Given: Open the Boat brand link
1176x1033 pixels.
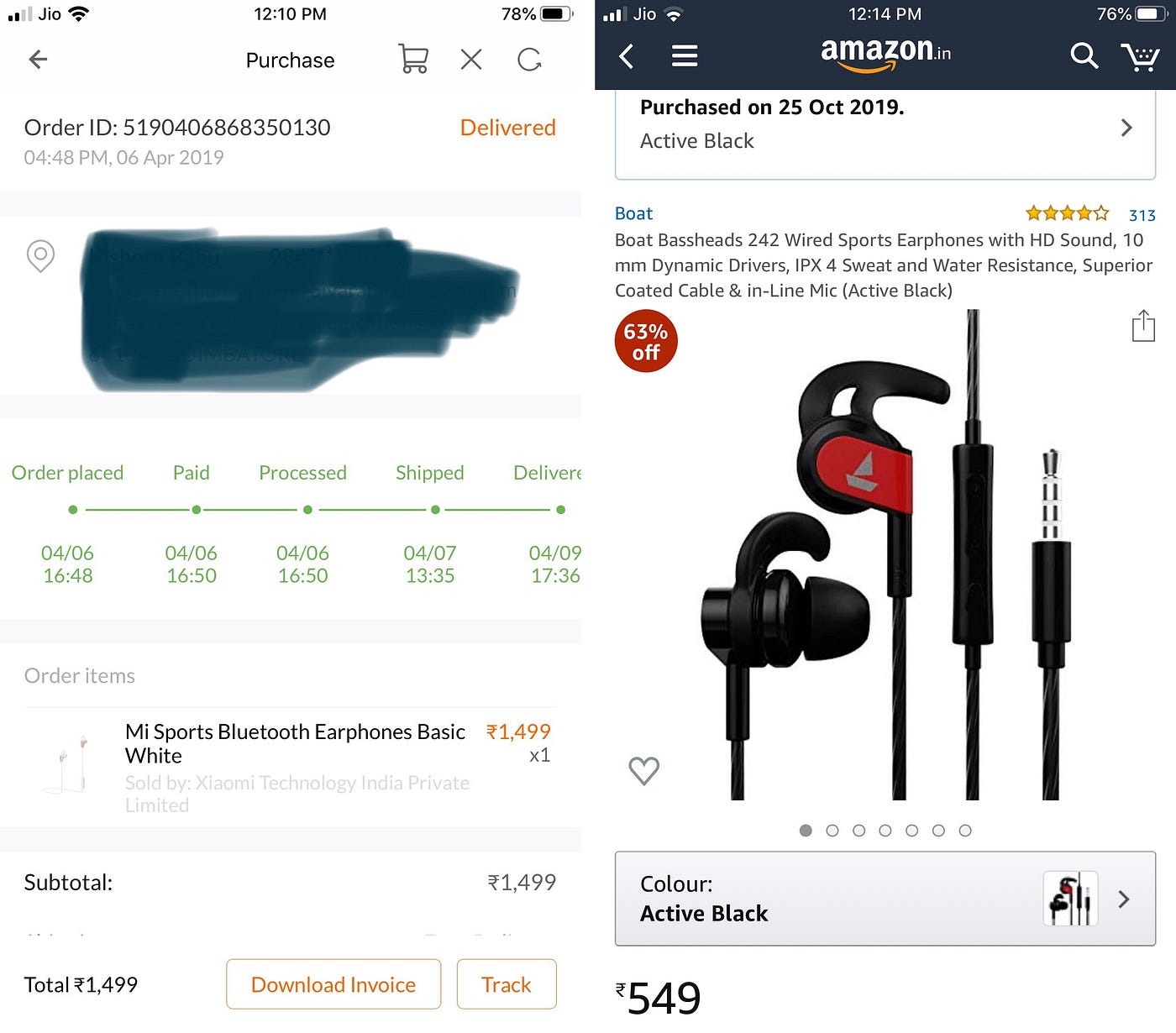Looking at the screenshot, I should (633, 213).
